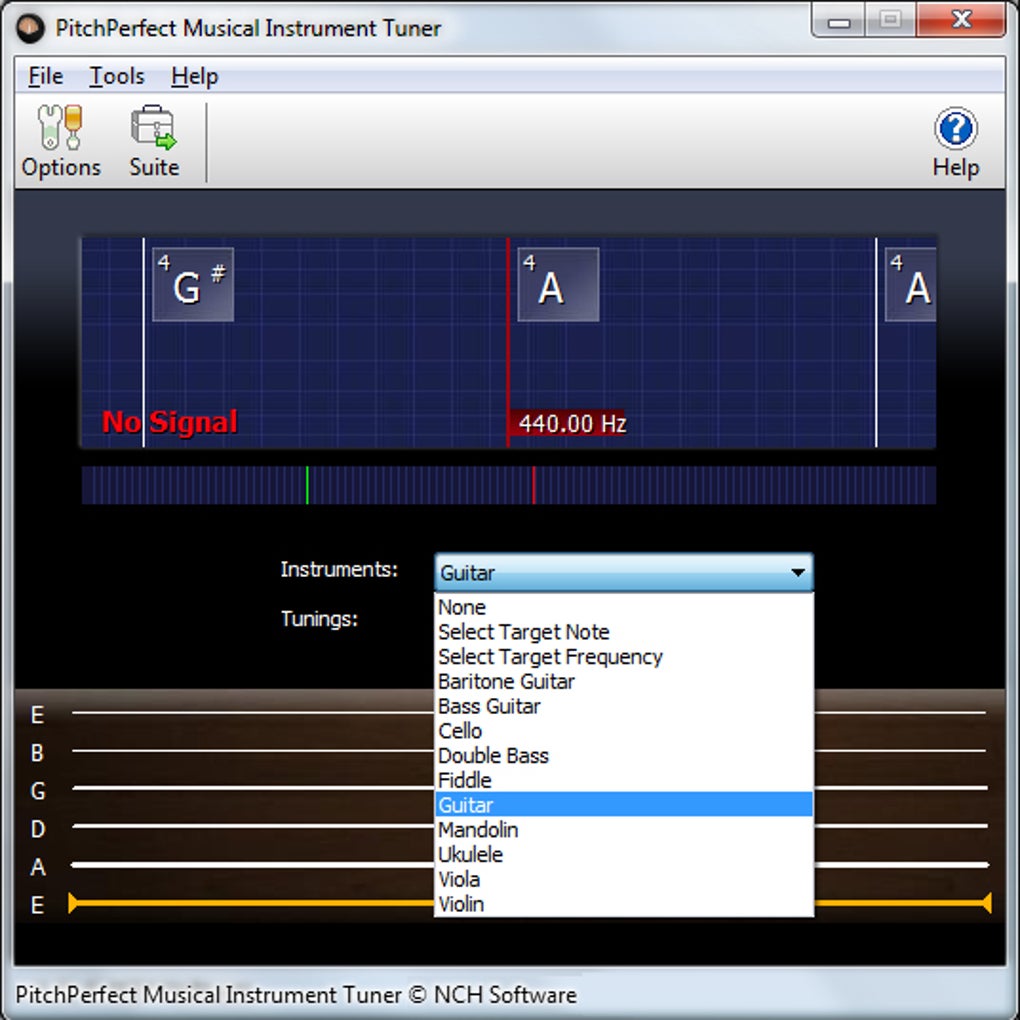Screen dimensions: 1020x1020
Task: Open the Tools menu
Action: point(117,76)
